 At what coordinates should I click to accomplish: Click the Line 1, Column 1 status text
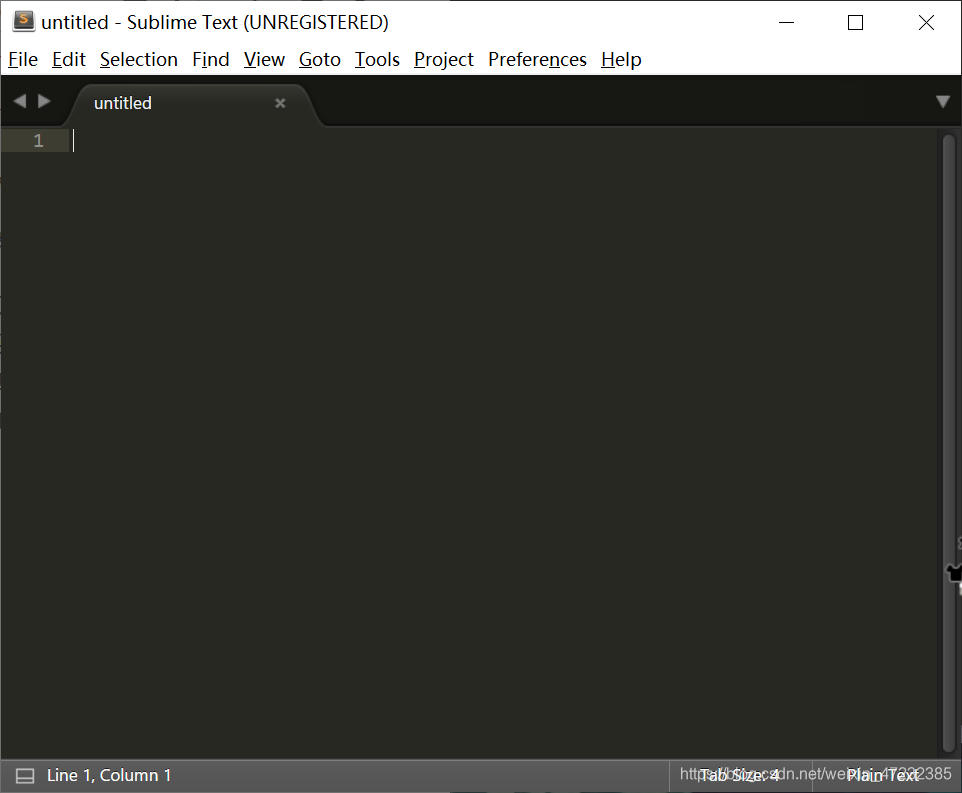pyautogui.click(x=109, y=775)
